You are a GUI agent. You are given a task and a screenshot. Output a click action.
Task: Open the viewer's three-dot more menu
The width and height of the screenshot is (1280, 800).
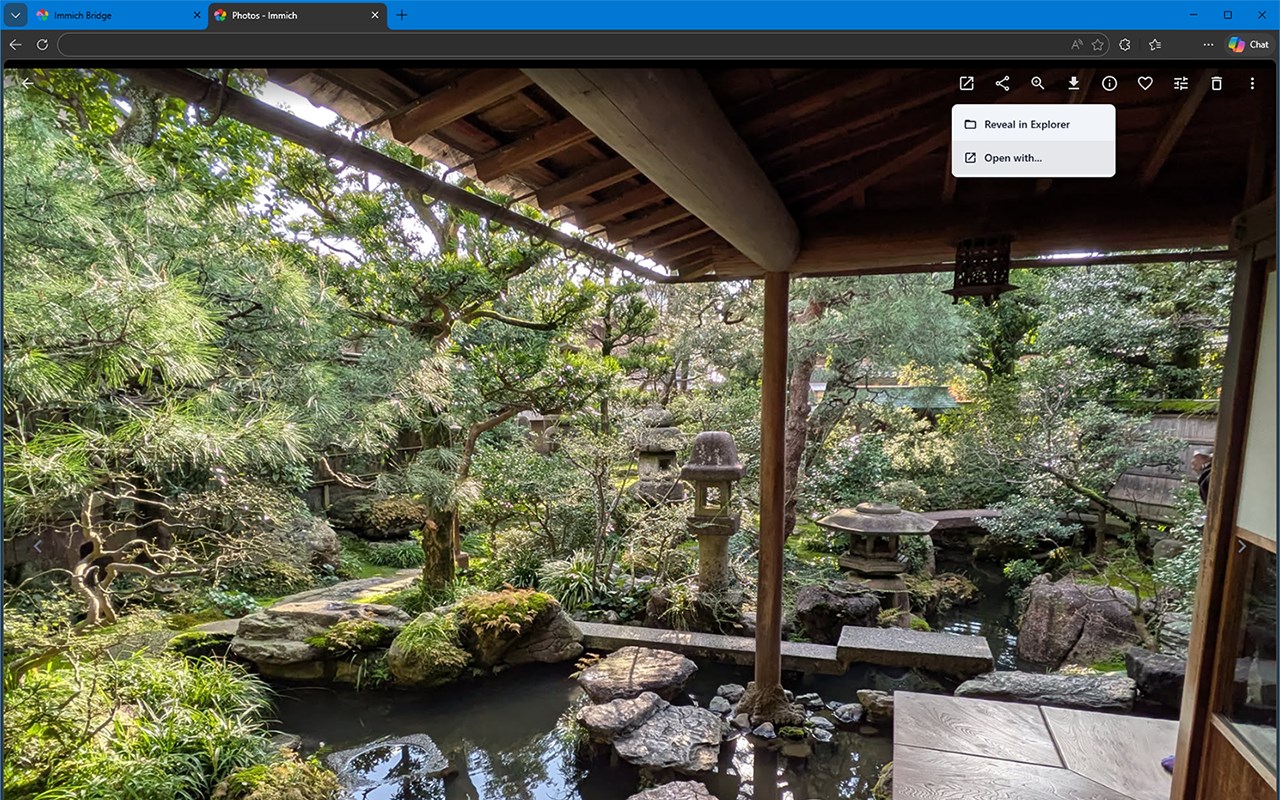[1252, 84]
